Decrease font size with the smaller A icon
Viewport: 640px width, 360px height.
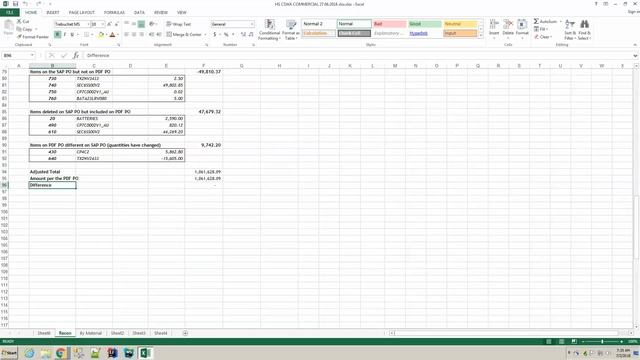116,24
